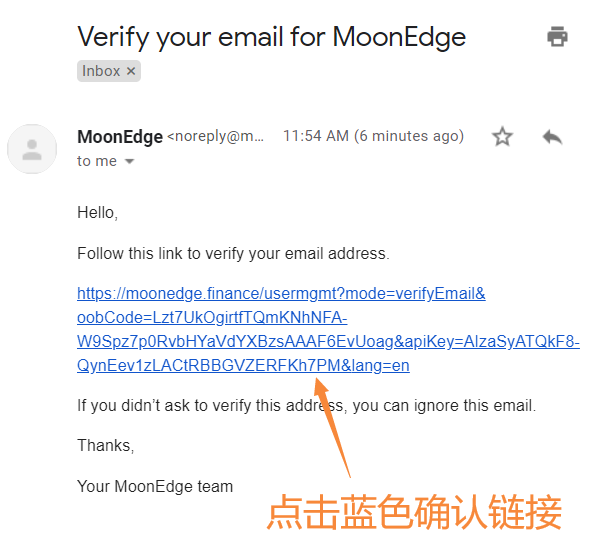Click the Inbox label chip
This screenshot has height=560, width=596.
point(109,71)
